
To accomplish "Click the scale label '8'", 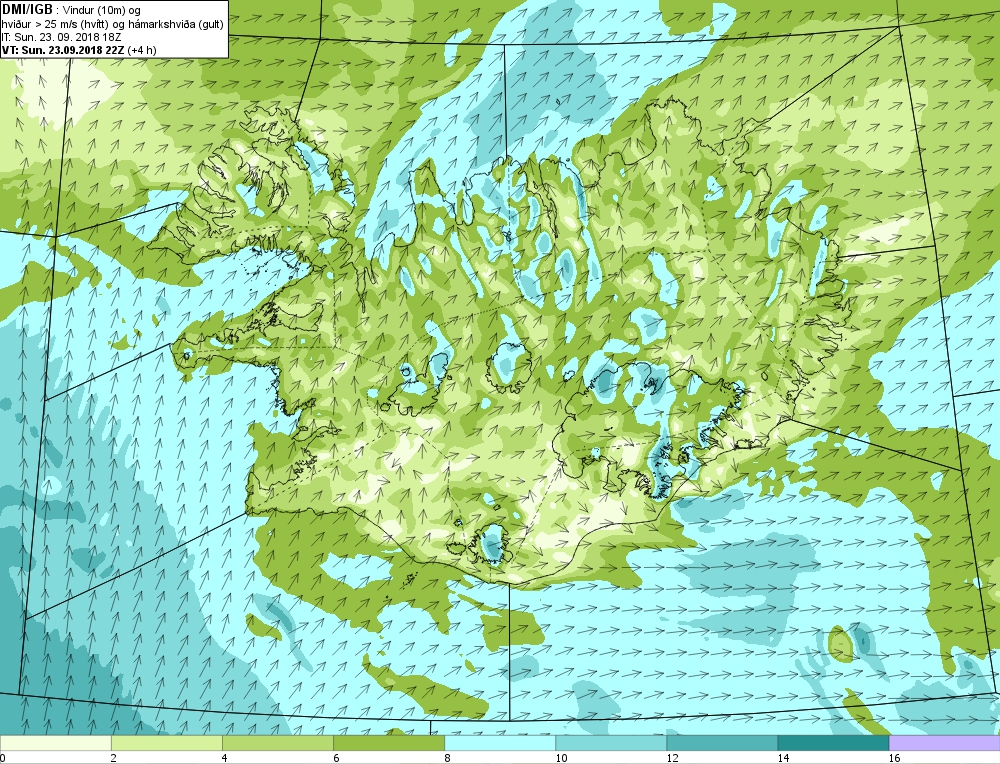I will (x=447, y=758).
